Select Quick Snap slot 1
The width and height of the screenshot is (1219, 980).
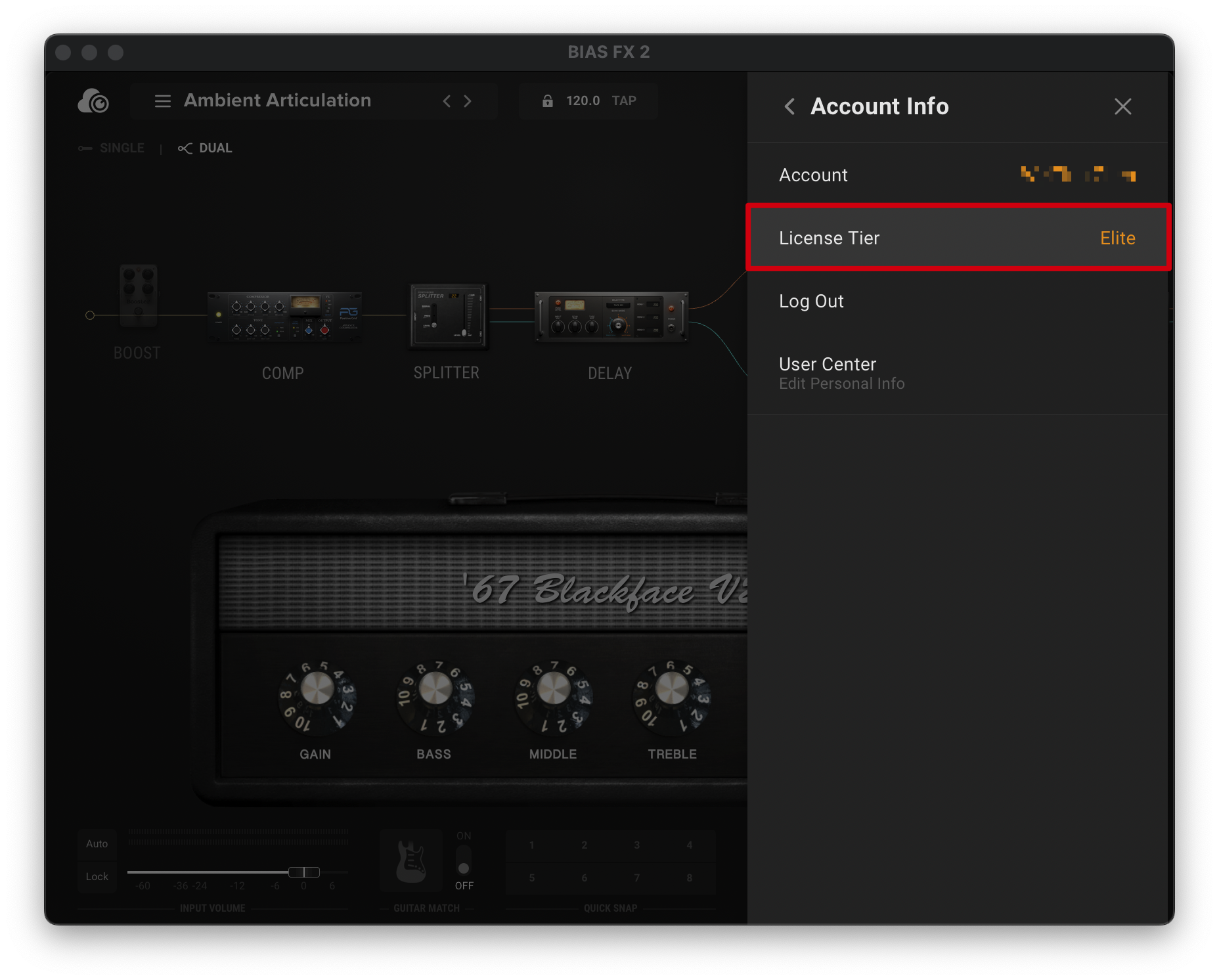(532, 845)
